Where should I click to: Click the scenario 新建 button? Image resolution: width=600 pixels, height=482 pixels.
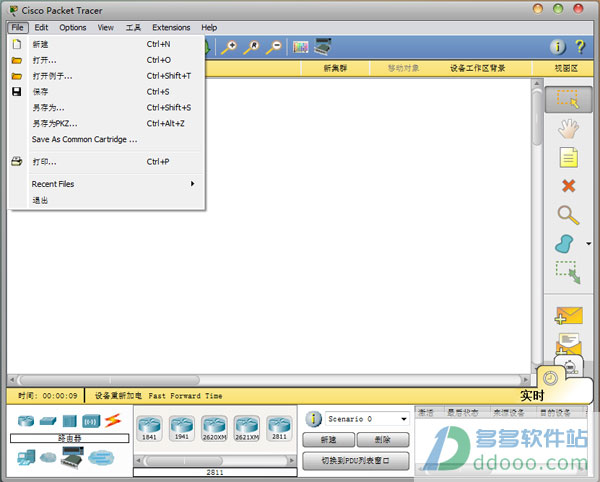coord(328,440)
